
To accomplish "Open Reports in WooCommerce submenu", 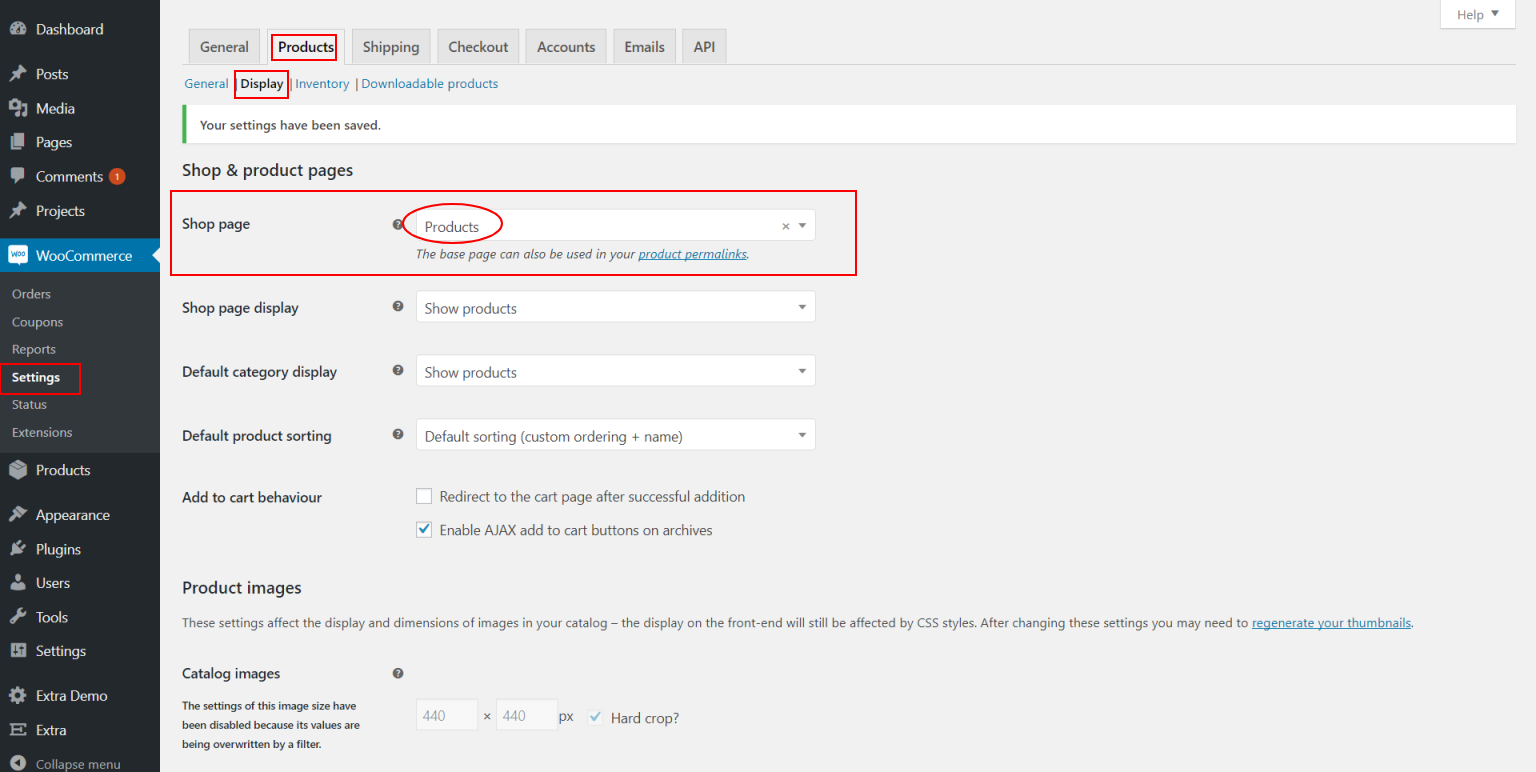I will [34, 349].
